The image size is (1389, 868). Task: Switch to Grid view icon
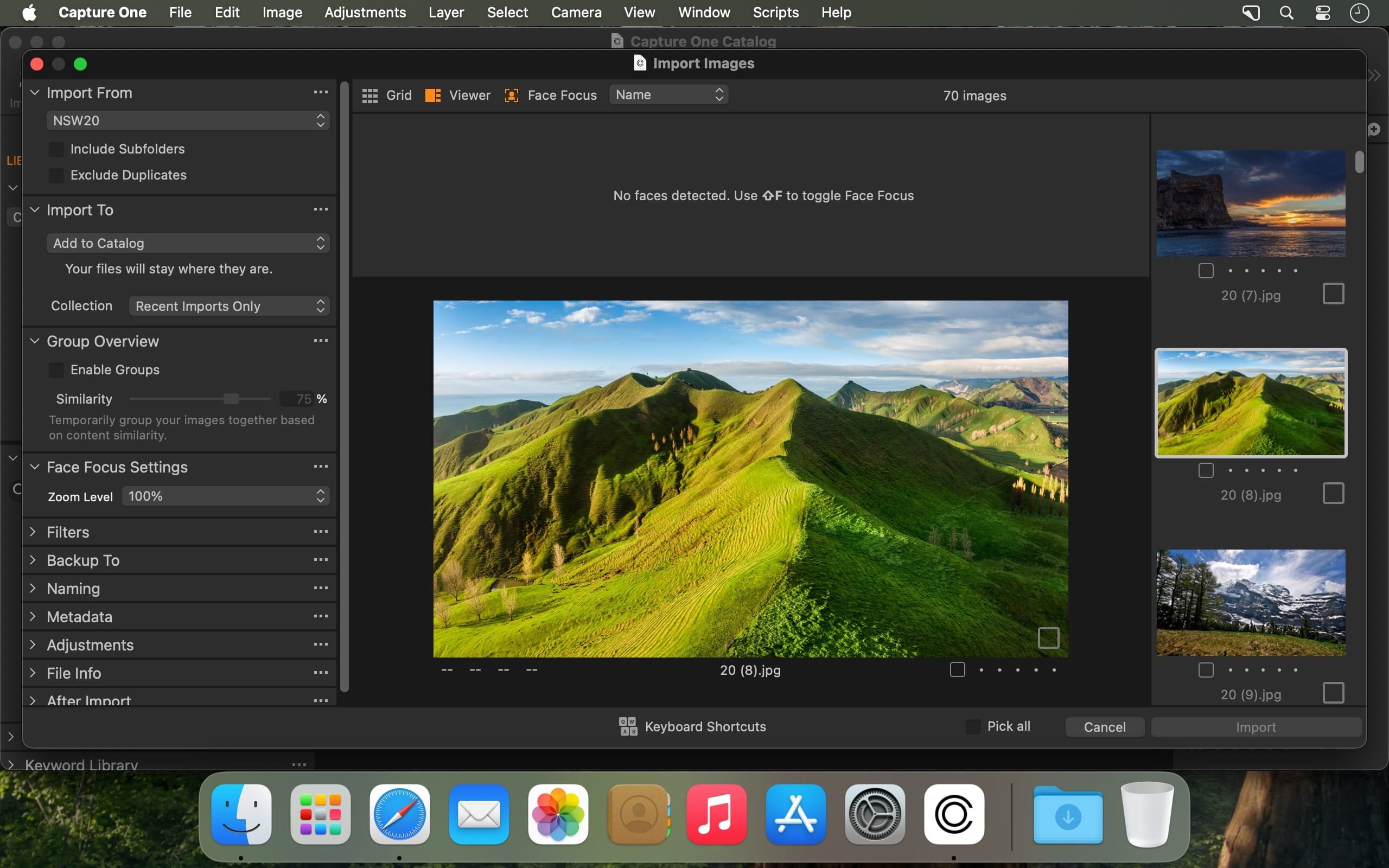[x=369, y=95]
